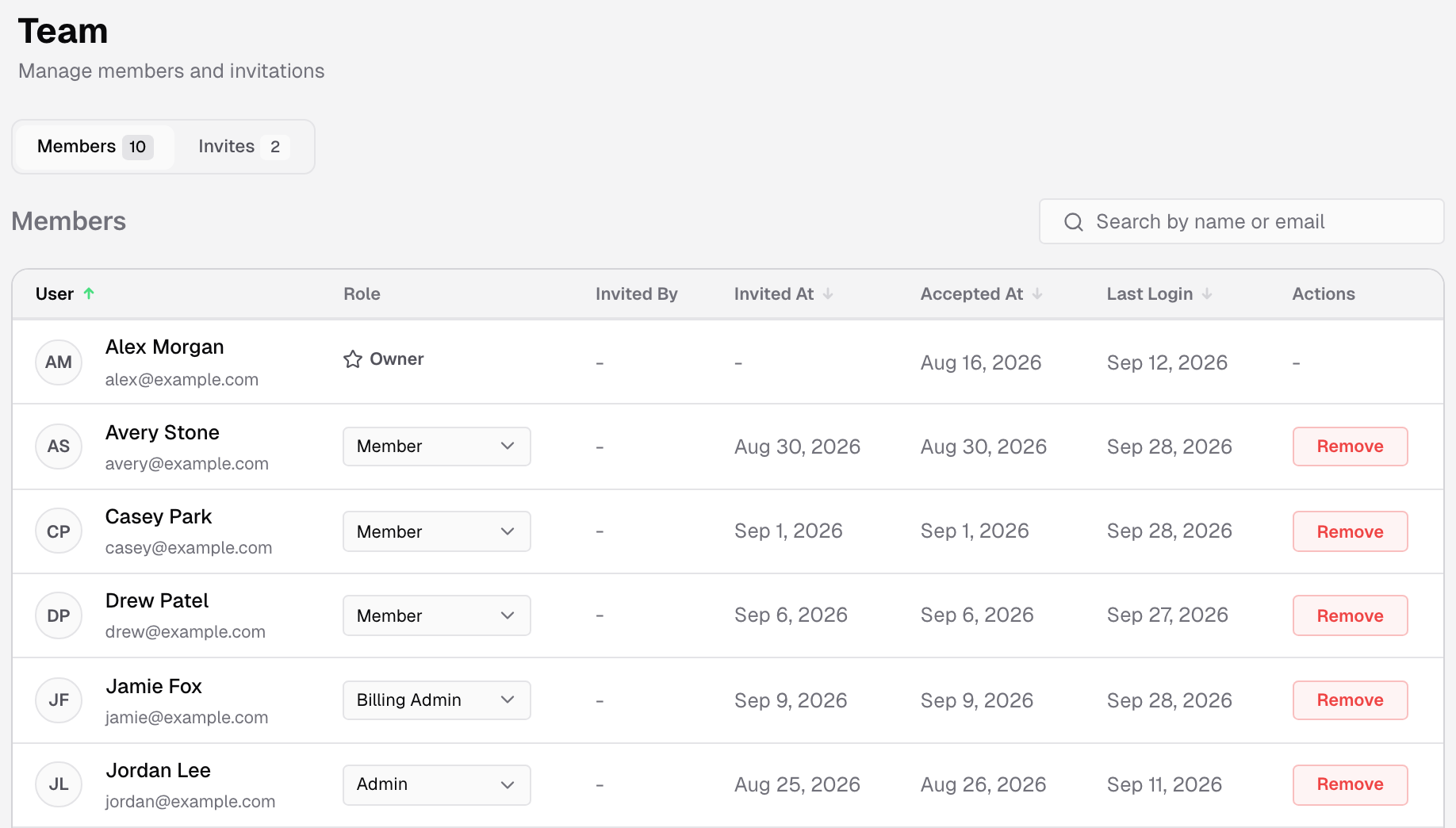This screenshot has width=1456, height=828.
Task: Click the Role column header
Action: click(x=362, y=293)
